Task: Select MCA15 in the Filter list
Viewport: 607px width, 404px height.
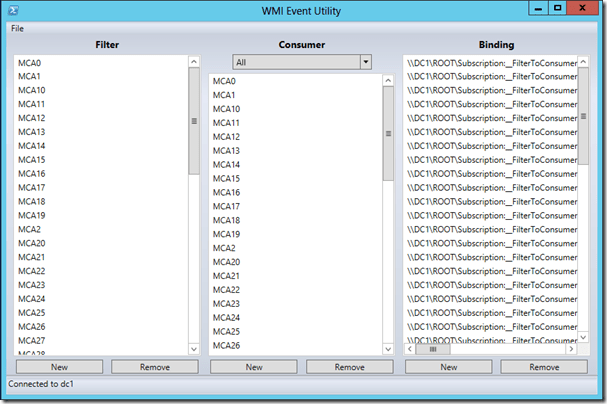Action: (32, 160)
